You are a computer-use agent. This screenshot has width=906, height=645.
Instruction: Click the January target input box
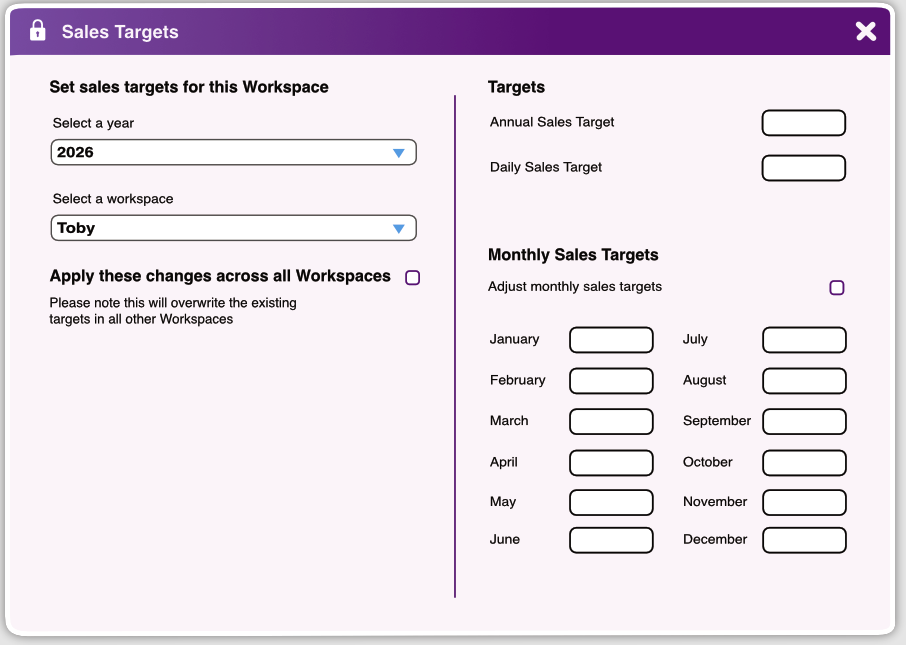point(611,340)
